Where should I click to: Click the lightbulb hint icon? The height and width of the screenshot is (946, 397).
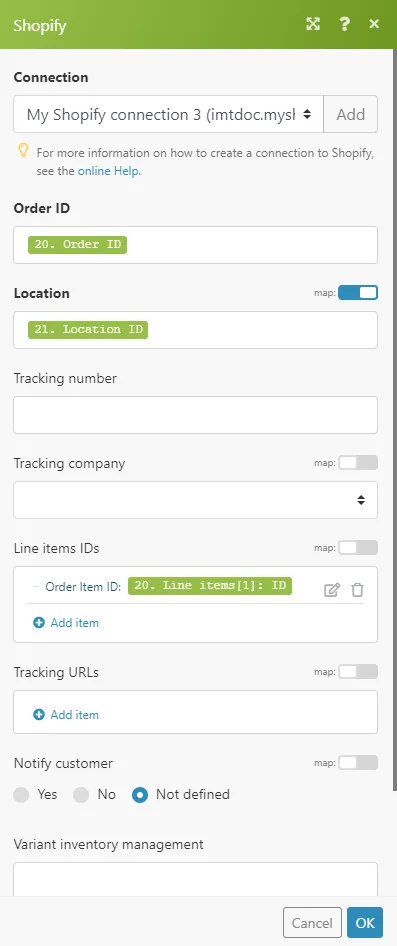(x=23, y=150)
